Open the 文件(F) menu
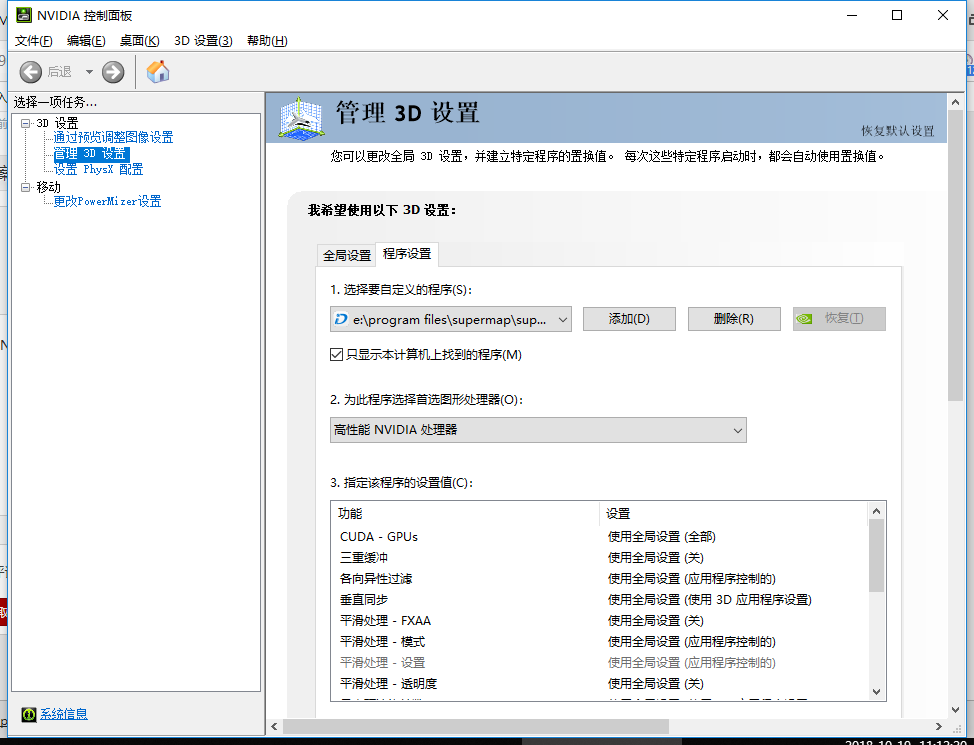 tap(34, 40)
